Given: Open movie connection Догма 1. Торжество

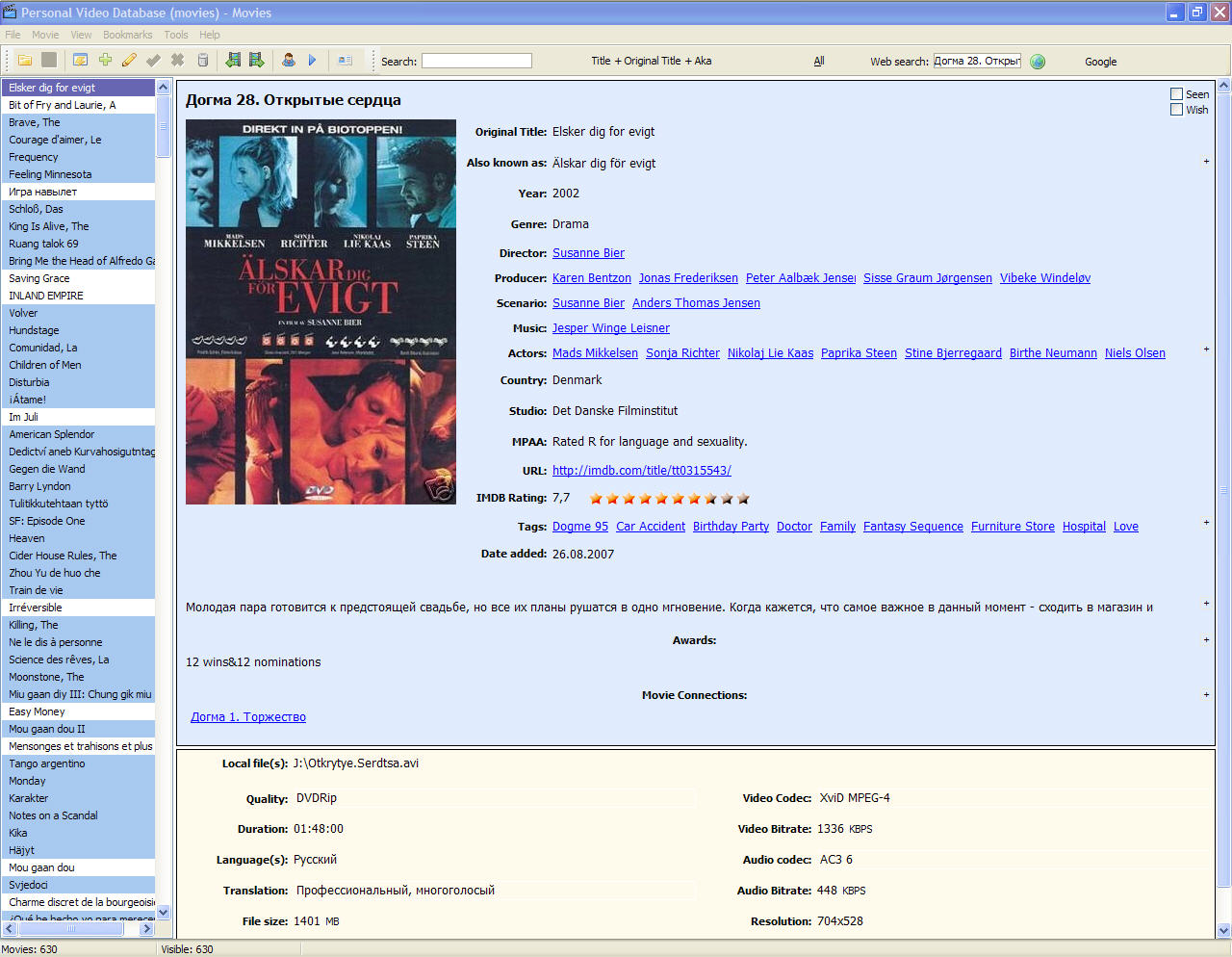Looking at the screenshot, I should pos(248,717).
